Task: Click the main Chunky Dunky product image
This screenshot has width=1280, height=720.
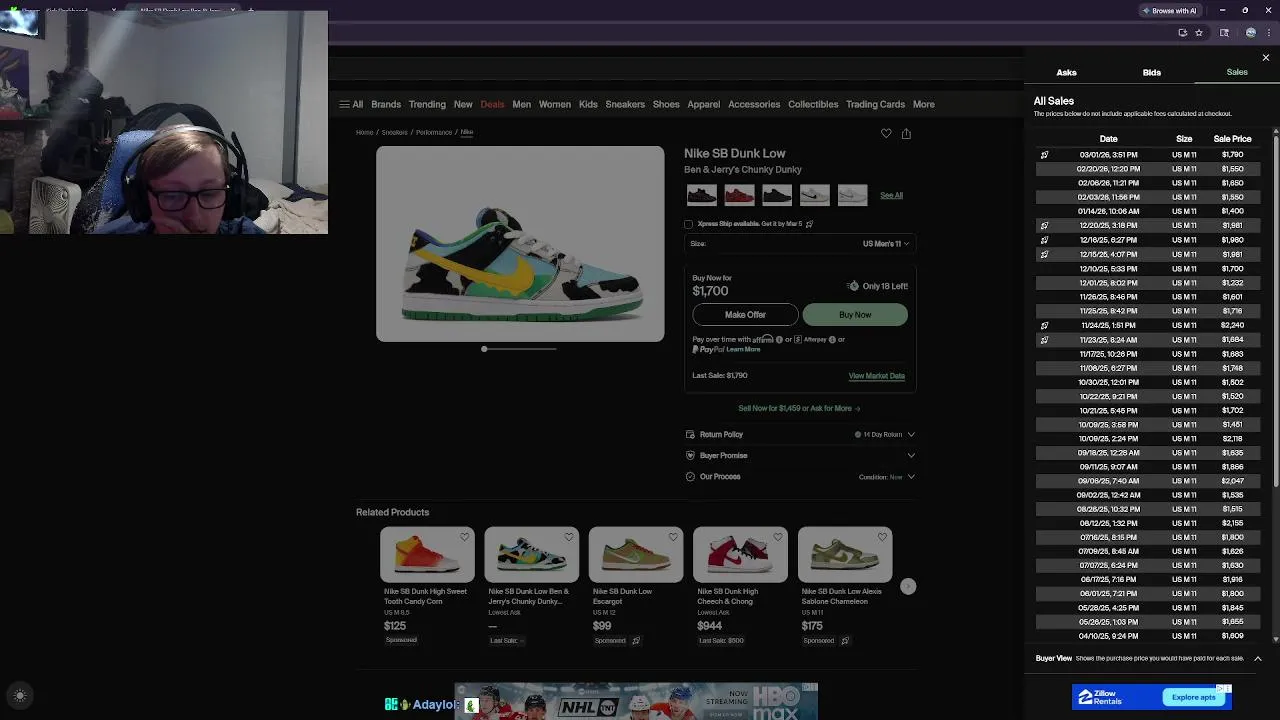Action: (520, 244)
